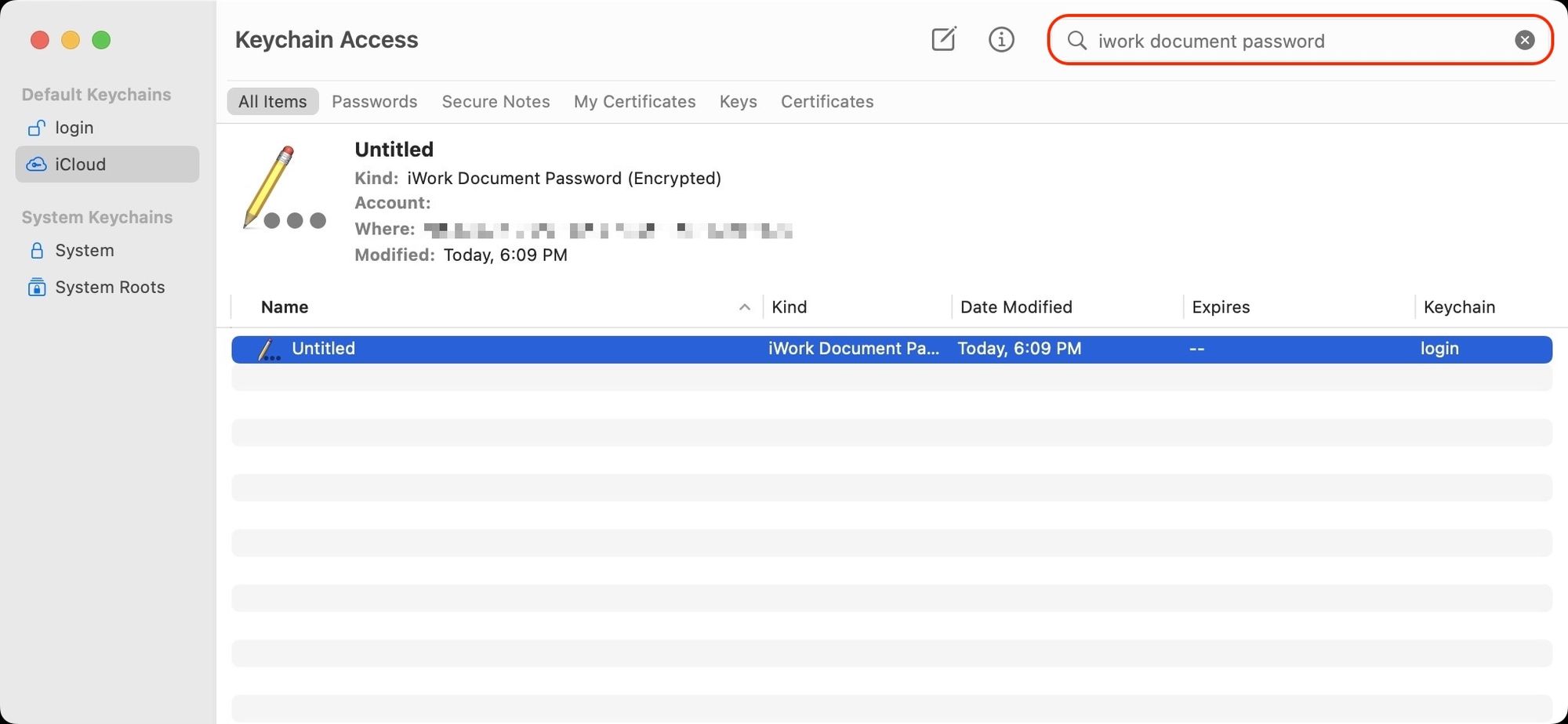Select the Untitled iWork Document Password row
The height and width of the screenshot is (724, 1568).
point(549,349)
